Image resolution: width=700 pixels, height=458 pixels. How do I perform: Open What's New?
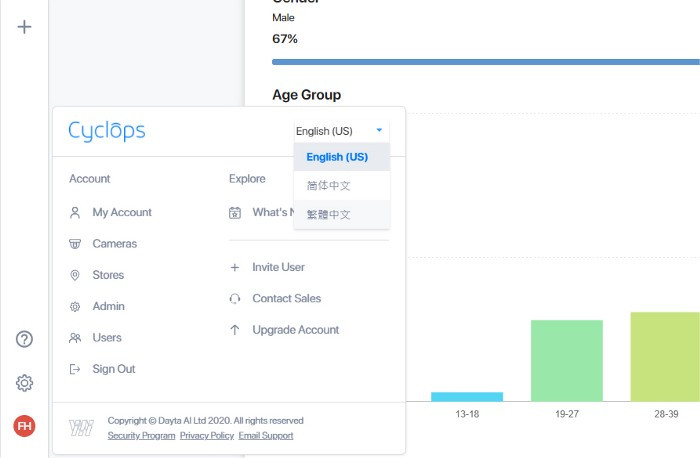273,212
